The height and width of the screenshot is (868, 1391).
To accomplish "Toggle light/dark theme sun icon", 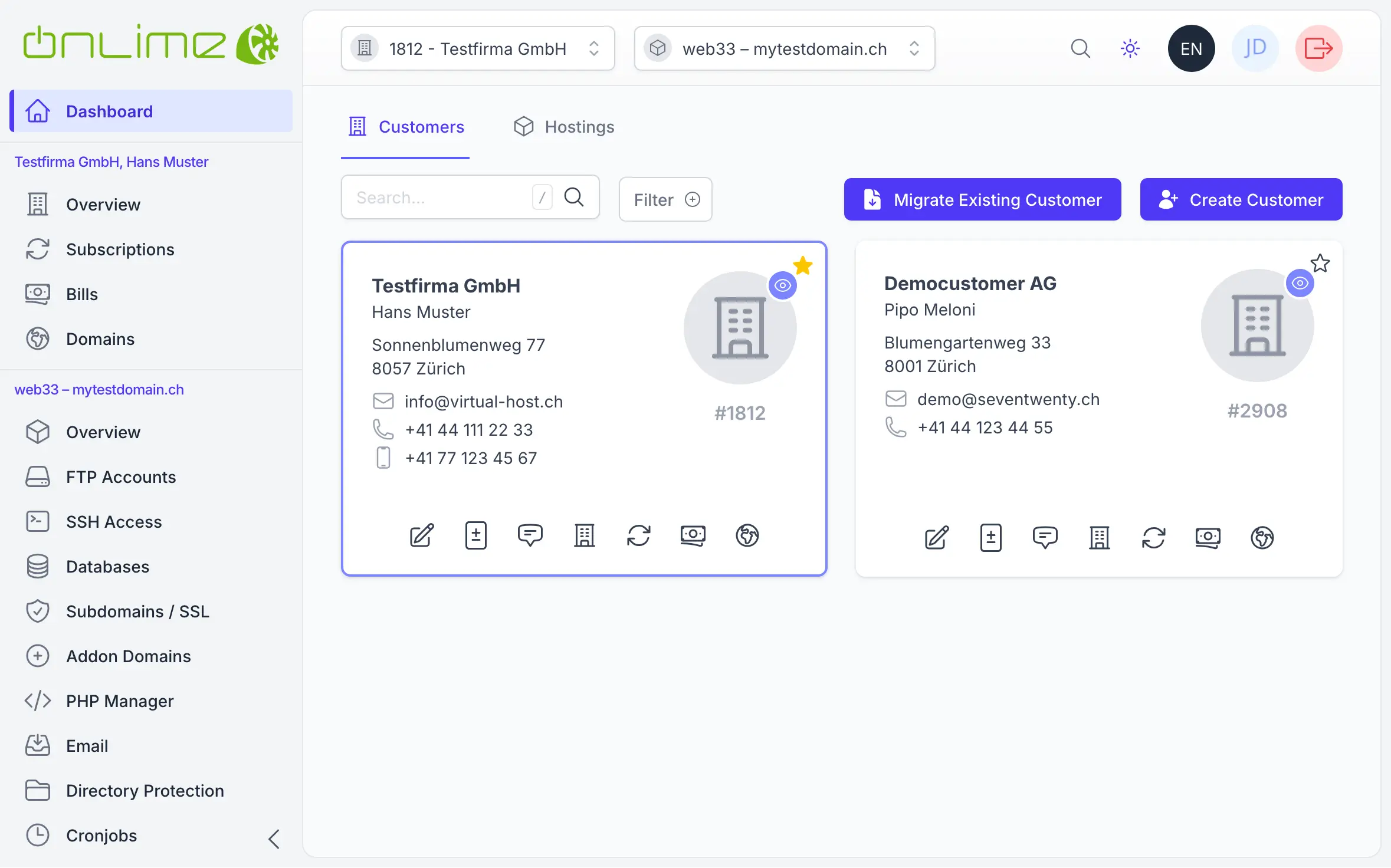I will click(x=1130, y=48).
